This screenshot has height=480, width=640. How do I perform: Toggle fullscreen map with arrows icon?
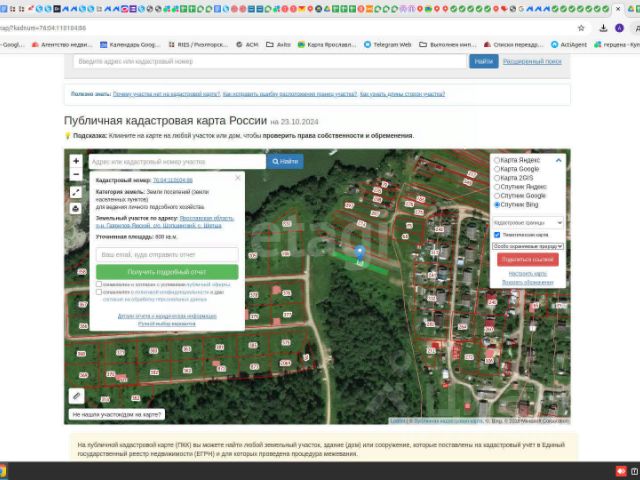76,193
